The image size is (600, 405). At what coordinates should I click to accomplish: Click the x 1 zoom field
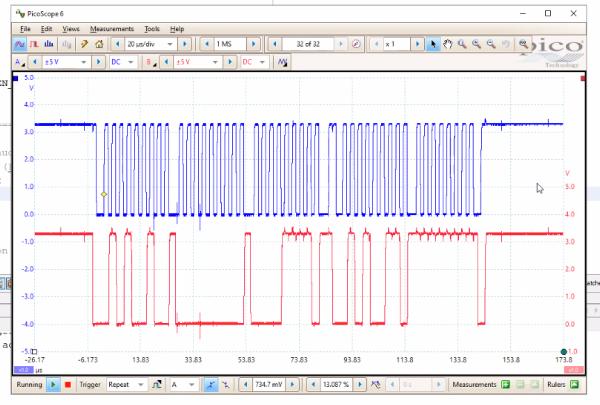pyautogui.click(x=397, y=44)
